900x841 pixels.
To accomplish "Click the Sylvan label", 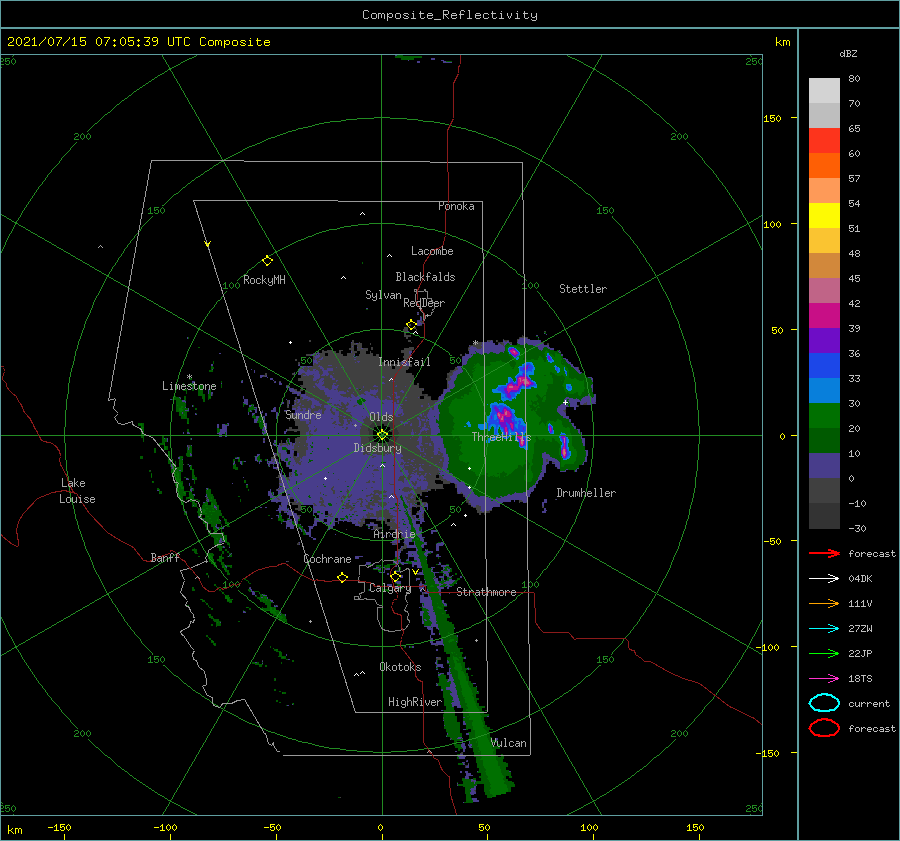I will 383,295.
